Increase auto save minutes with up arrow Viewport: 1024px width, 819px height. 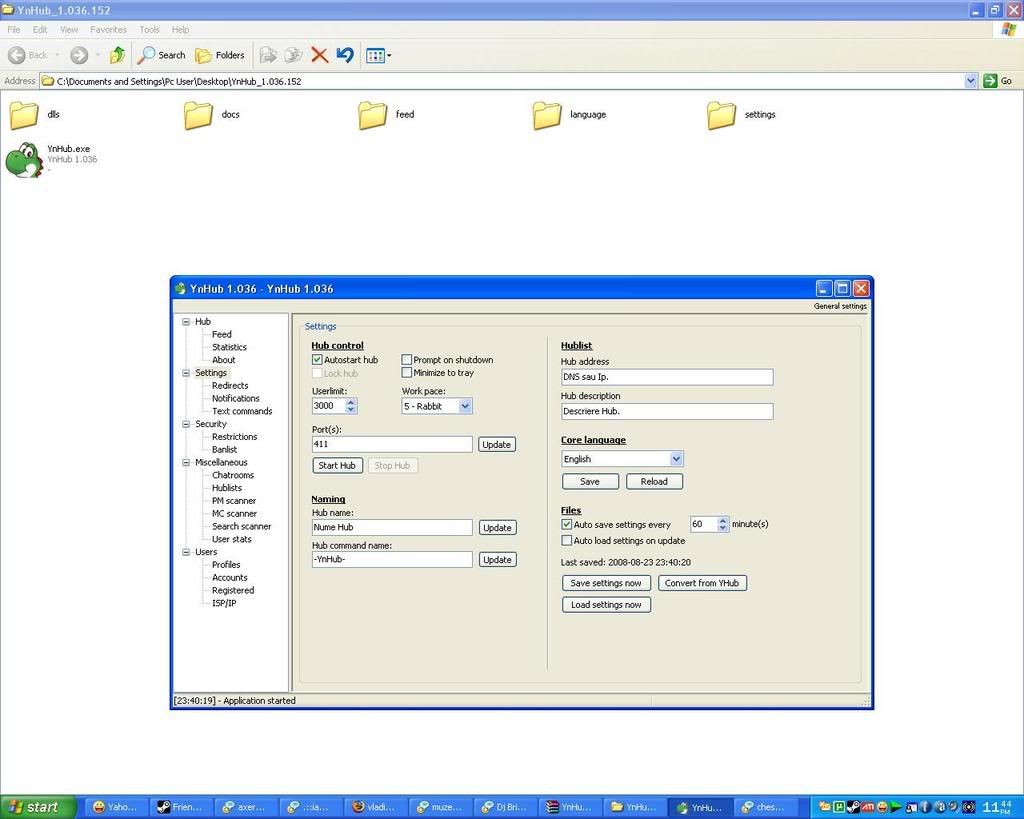(x=723, y=521)
